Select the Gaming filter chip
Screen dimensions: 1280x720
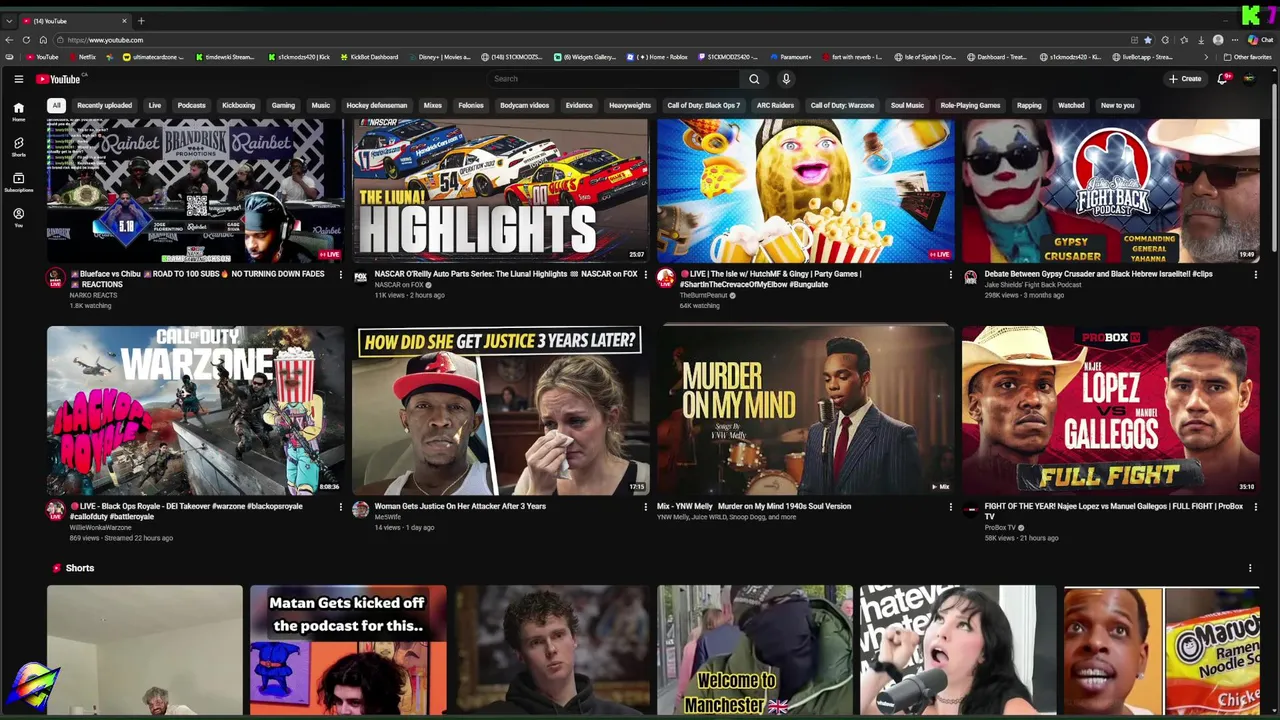[283, 105]
